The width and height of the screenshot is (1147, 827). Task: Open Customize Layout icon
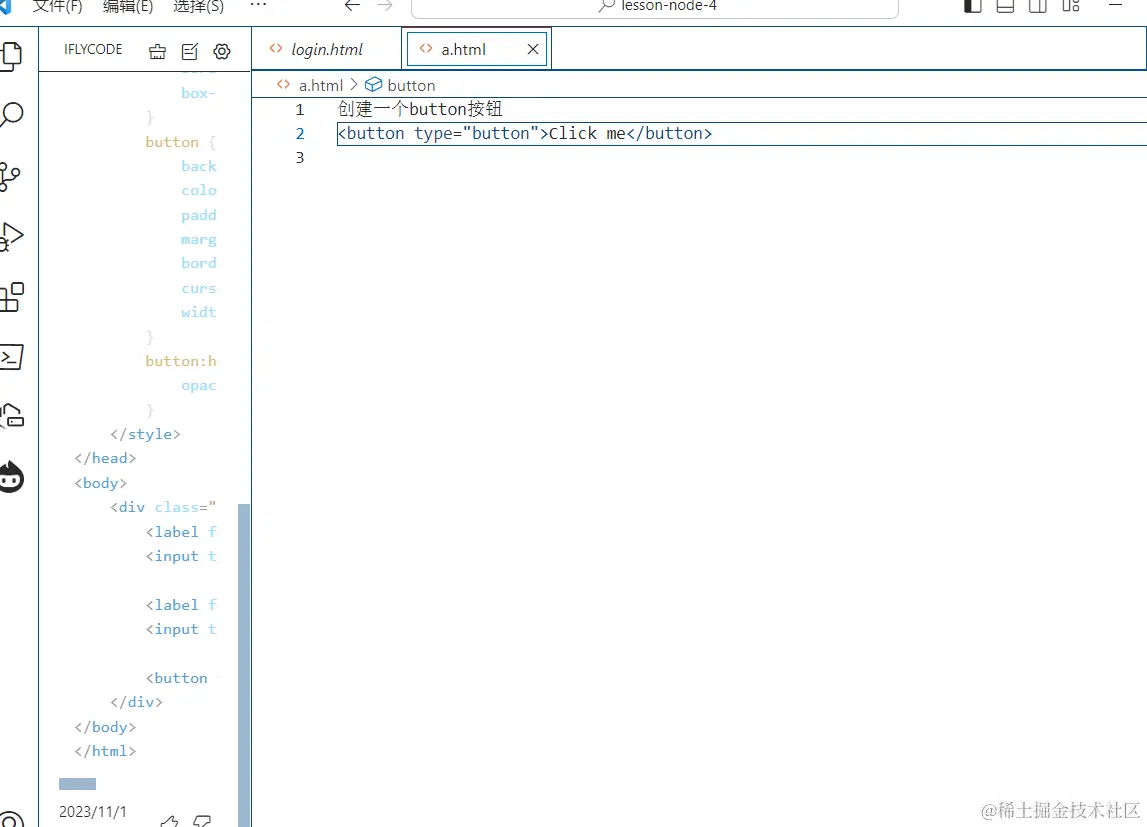coord(1071,6)
